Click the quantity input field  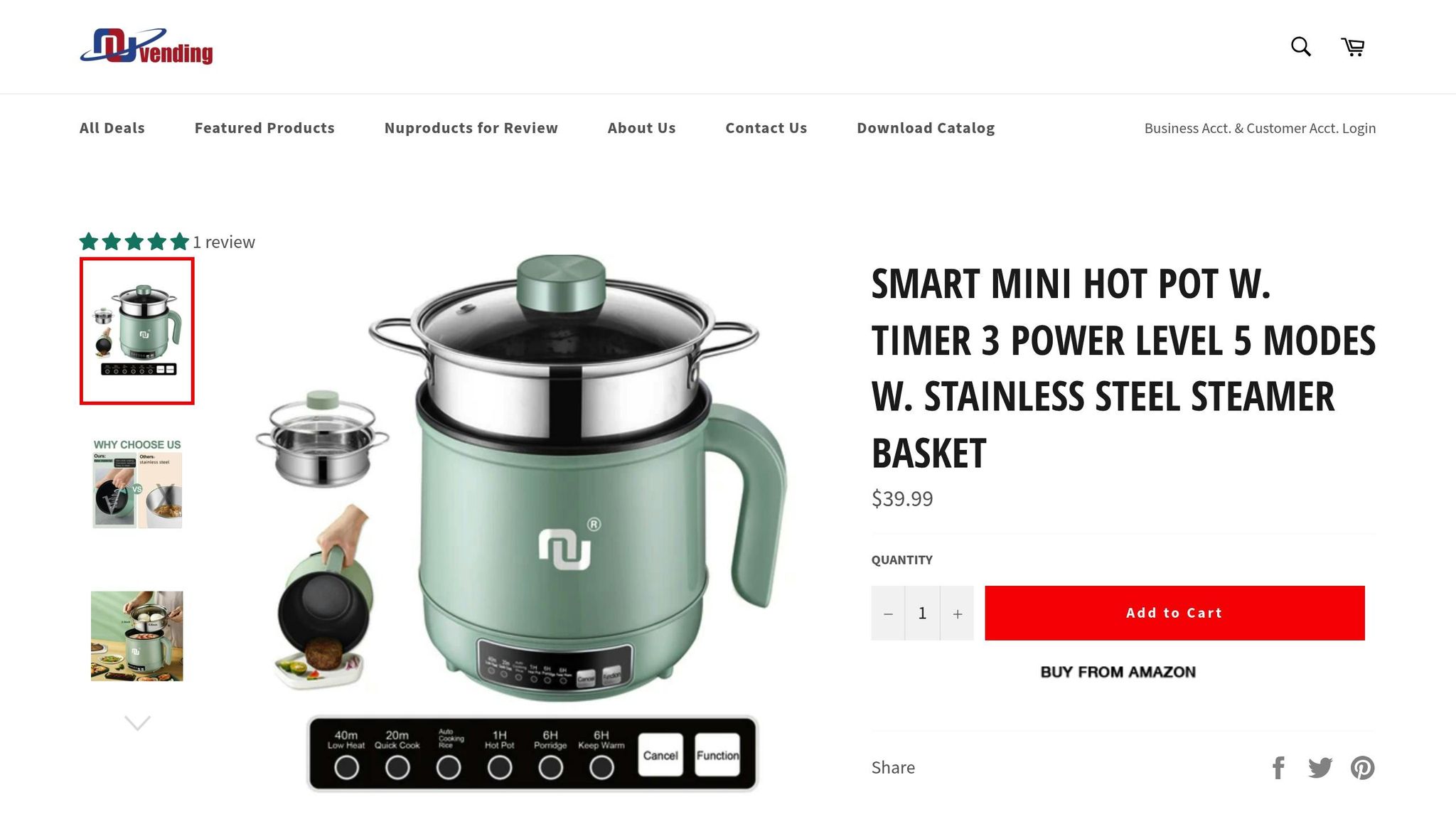click(x=922, y=613)
